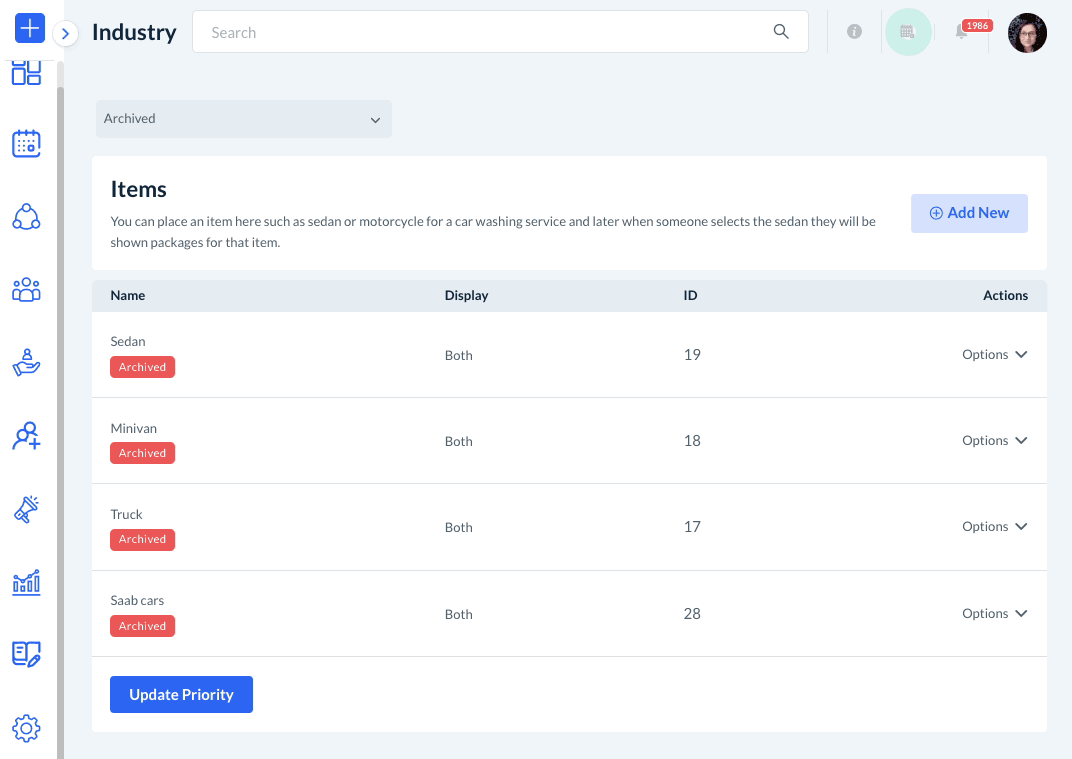Open the add-user icon in sidebar
This screenshot has height=759, width=1072.
click(x=26, y=436)
